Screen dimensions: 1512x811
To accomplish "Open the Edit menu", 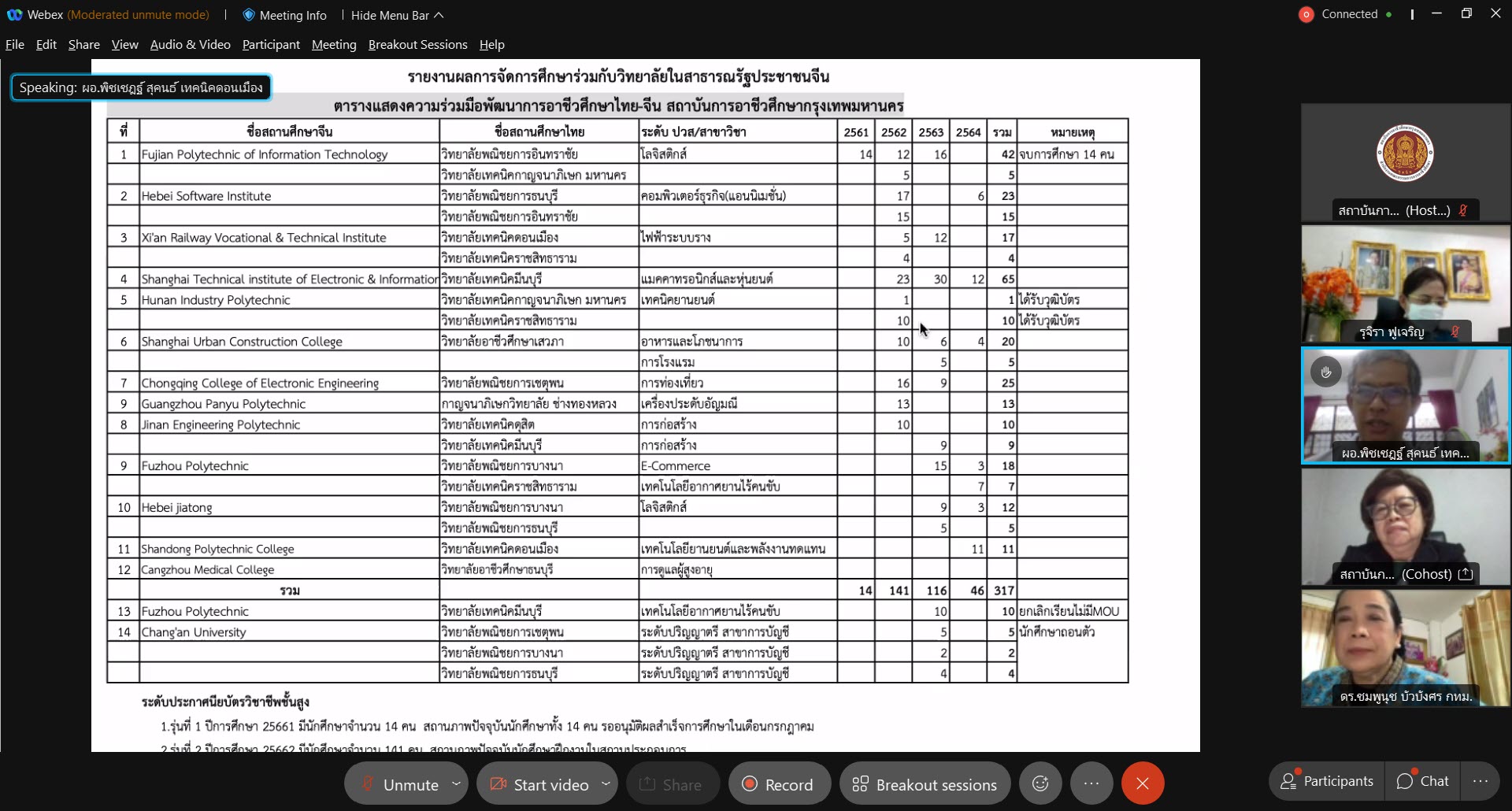I will coord(46,45).
